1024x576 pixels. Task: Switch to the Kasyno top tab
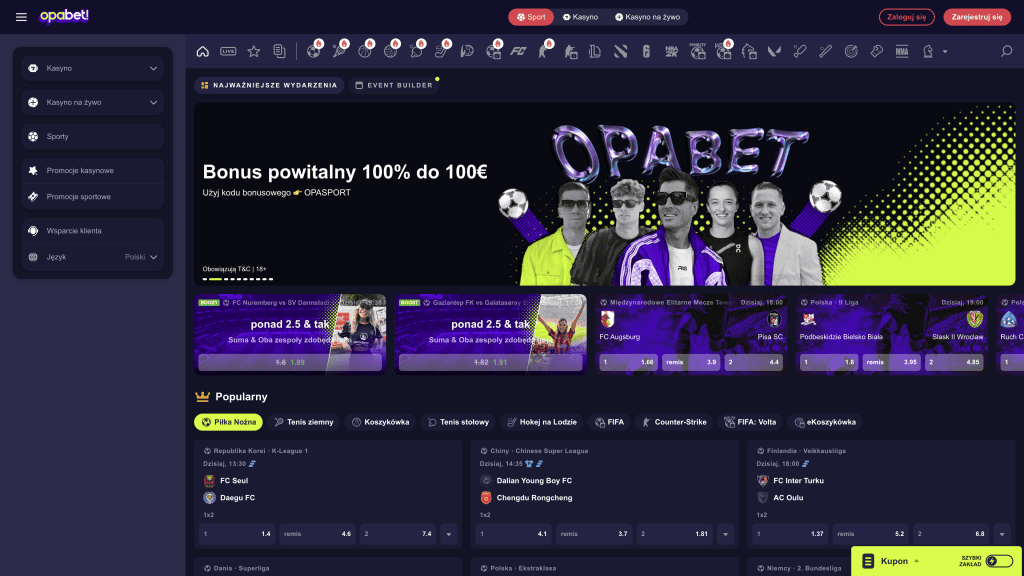coord(581,17)
